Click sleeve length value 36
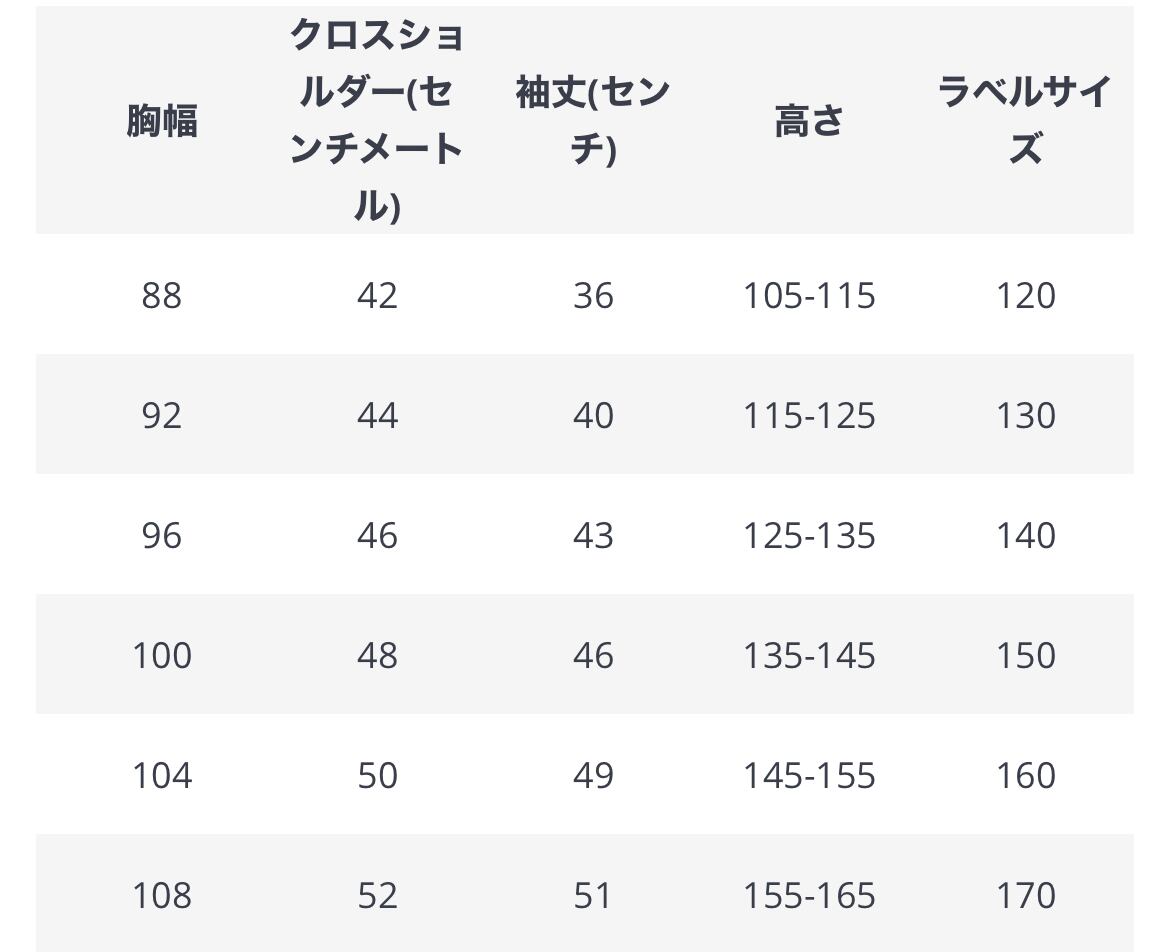This screenshot has width=1170, height=952. 593,295
